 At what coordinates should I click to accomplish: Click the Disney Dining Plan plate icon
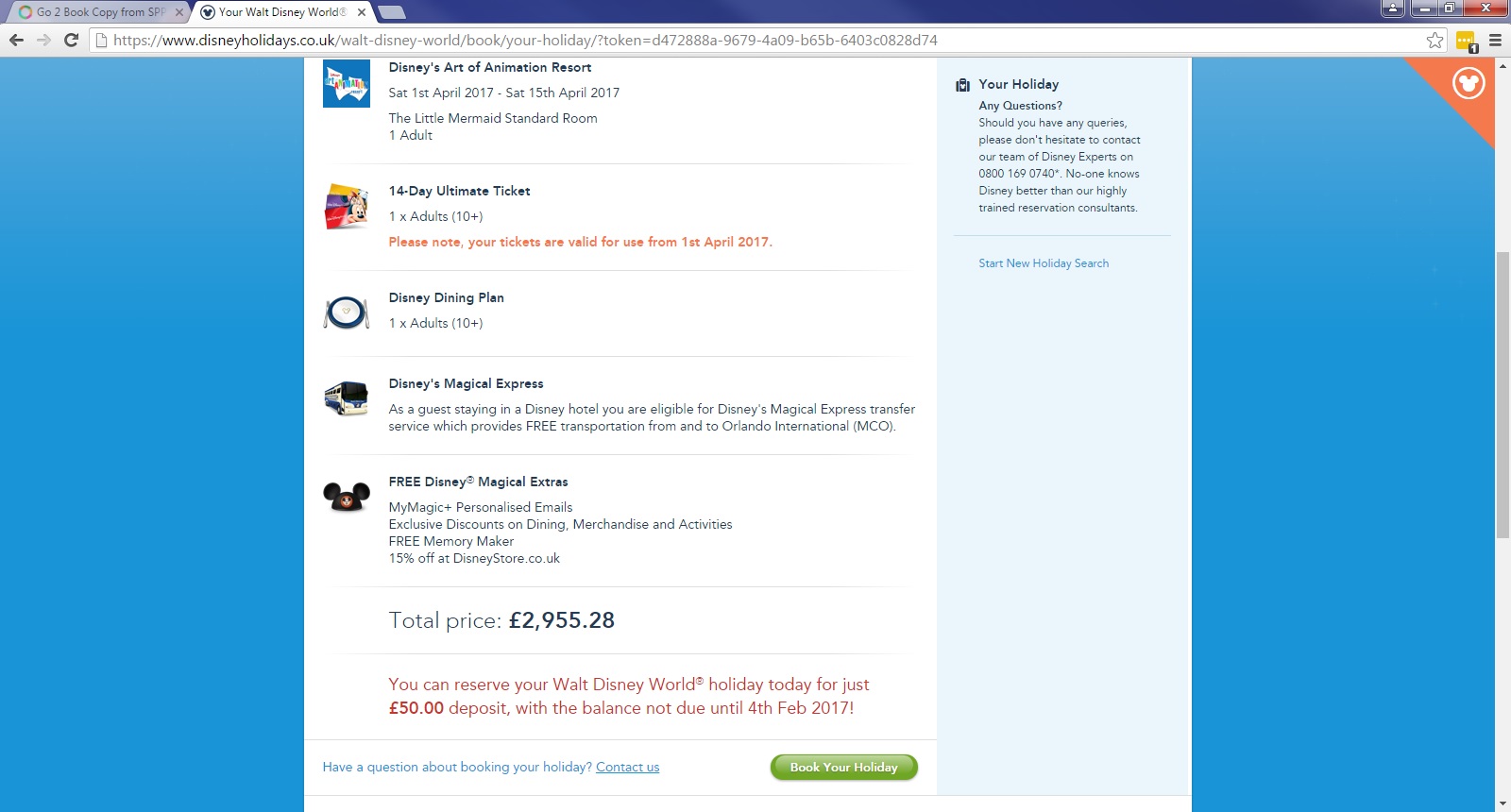pos(347,313)
